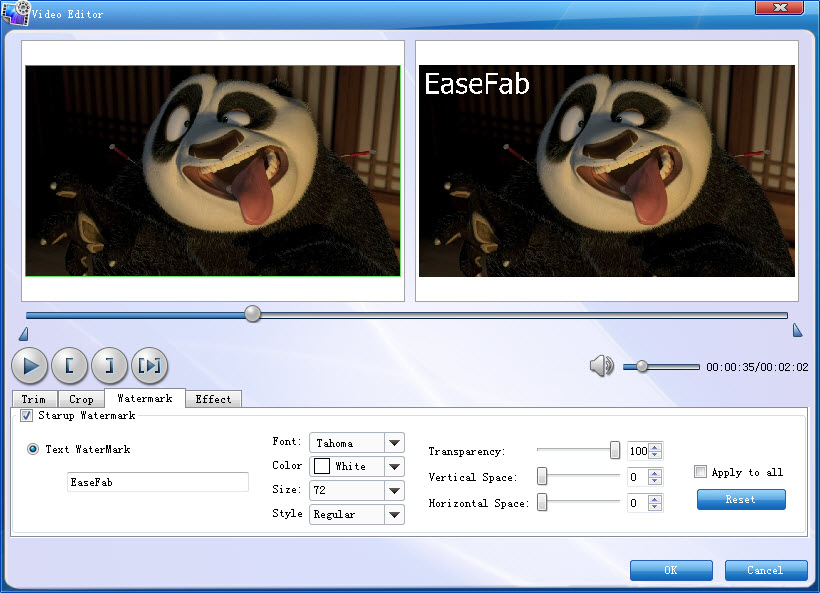Toggle the Starup Watermark checkbox

tap(26, 416)
